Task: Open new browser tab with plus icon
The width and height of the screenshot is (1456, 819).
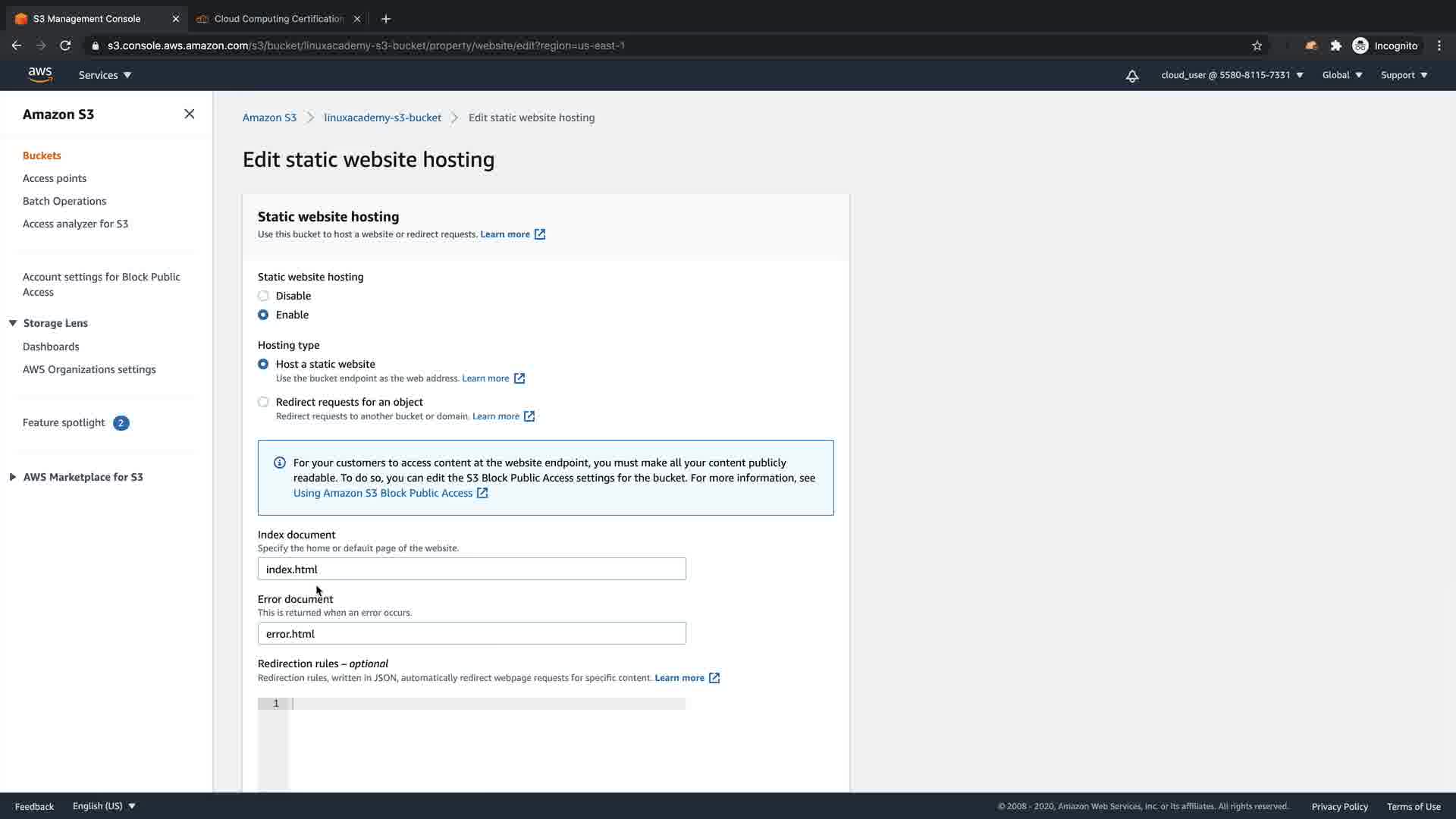Action: click(385, 19)
